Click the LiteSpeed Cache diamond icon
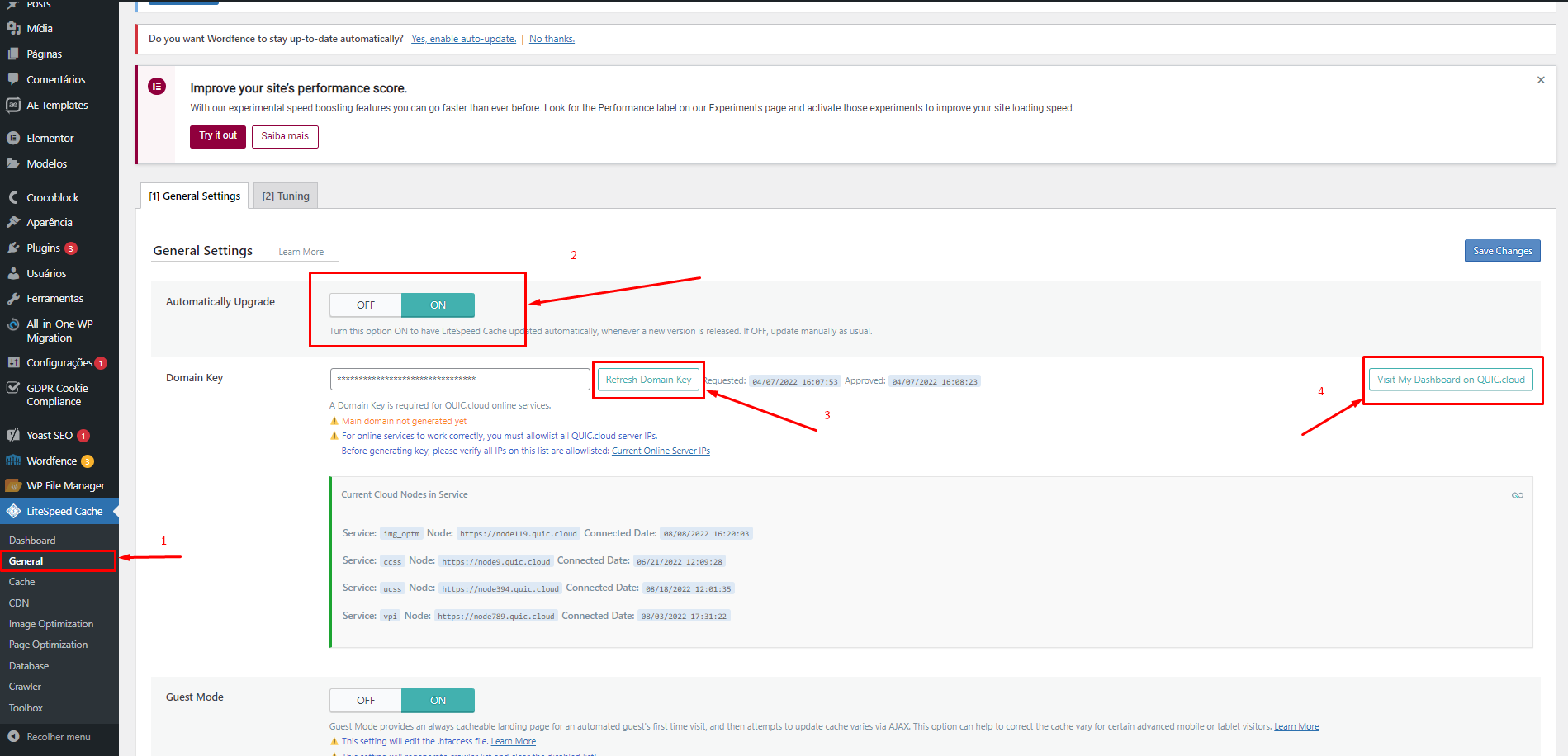Viewport: 1568px width, 756px height. point(13,511)
